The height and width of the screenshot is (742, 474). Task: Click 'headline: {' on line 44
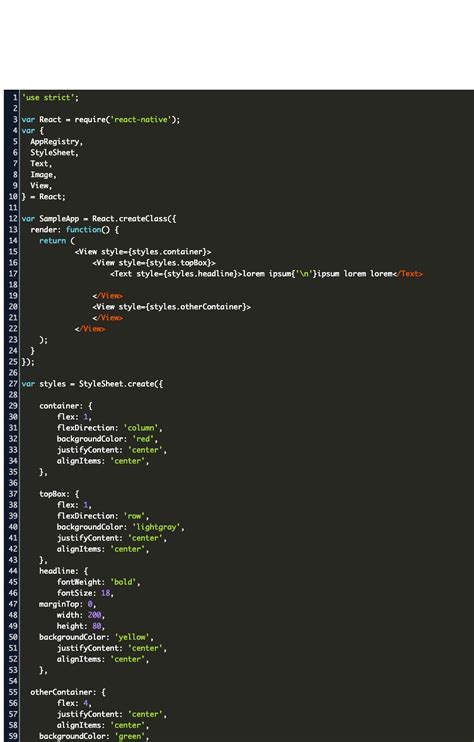(63, 571)
